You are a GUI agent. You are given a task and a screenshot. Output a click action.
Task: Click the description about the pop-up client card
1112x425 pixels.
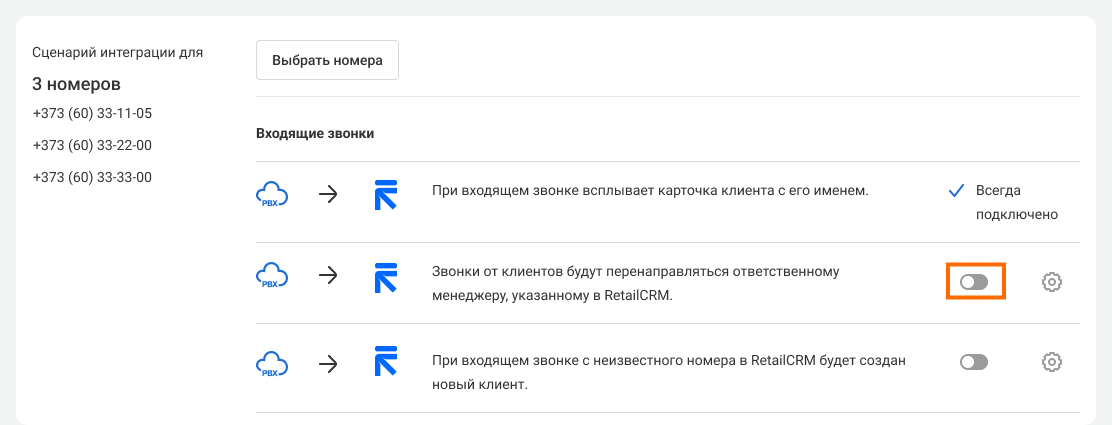(x=649, y=190)
